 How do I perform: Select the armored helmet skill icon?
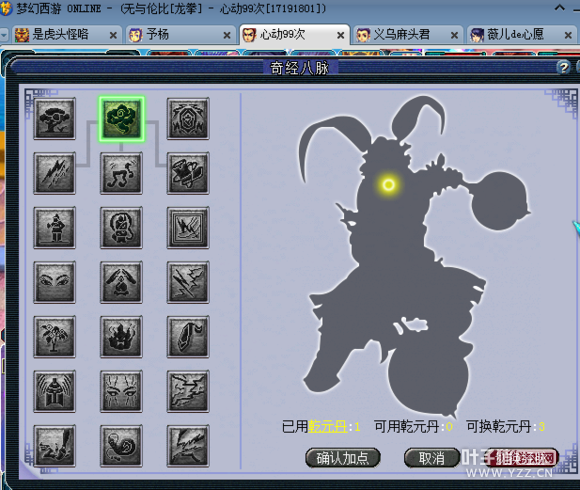54,391
